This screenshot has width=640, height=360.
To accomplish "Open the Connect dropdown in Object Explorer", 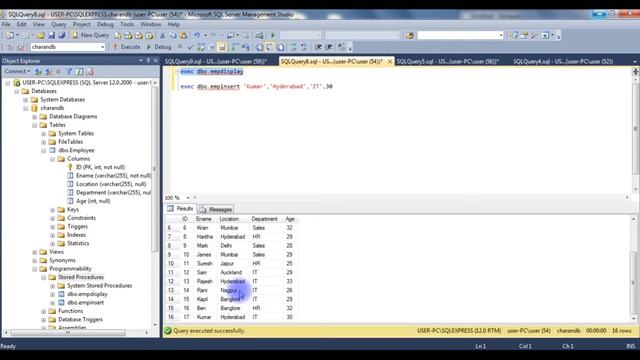I will pyautogui.click(x=17, y=71).
